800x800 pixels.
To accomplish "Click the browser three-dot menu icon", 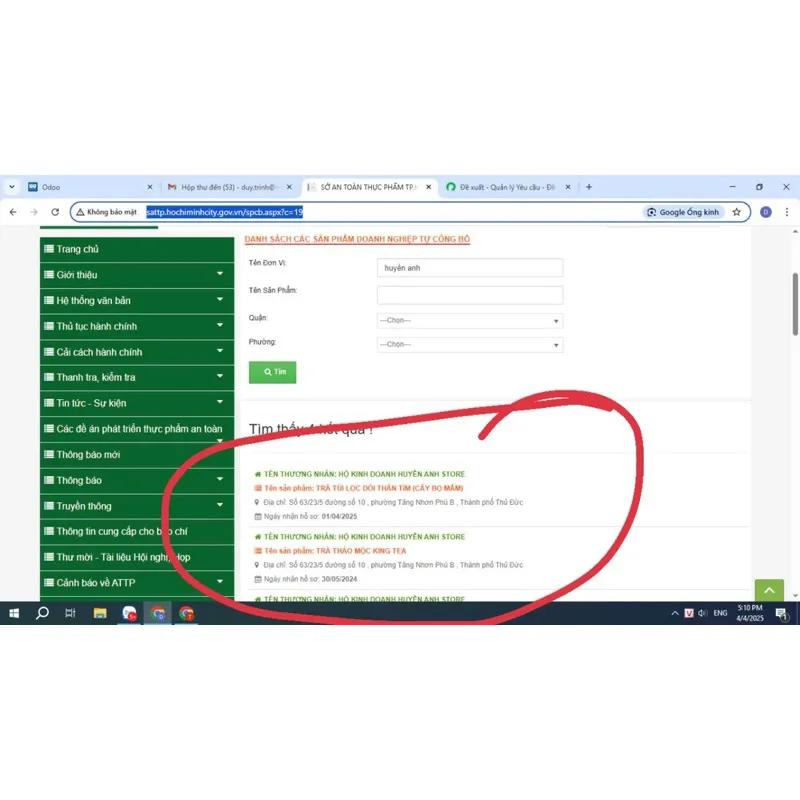I will tap(787, 212).
